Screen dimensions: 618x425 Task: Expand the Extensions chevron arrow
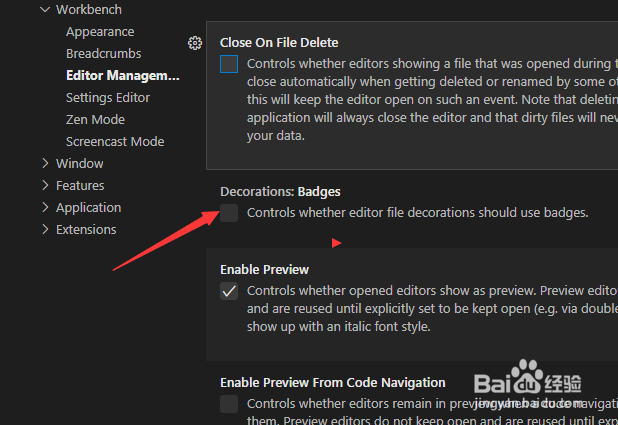coord(45,229)
